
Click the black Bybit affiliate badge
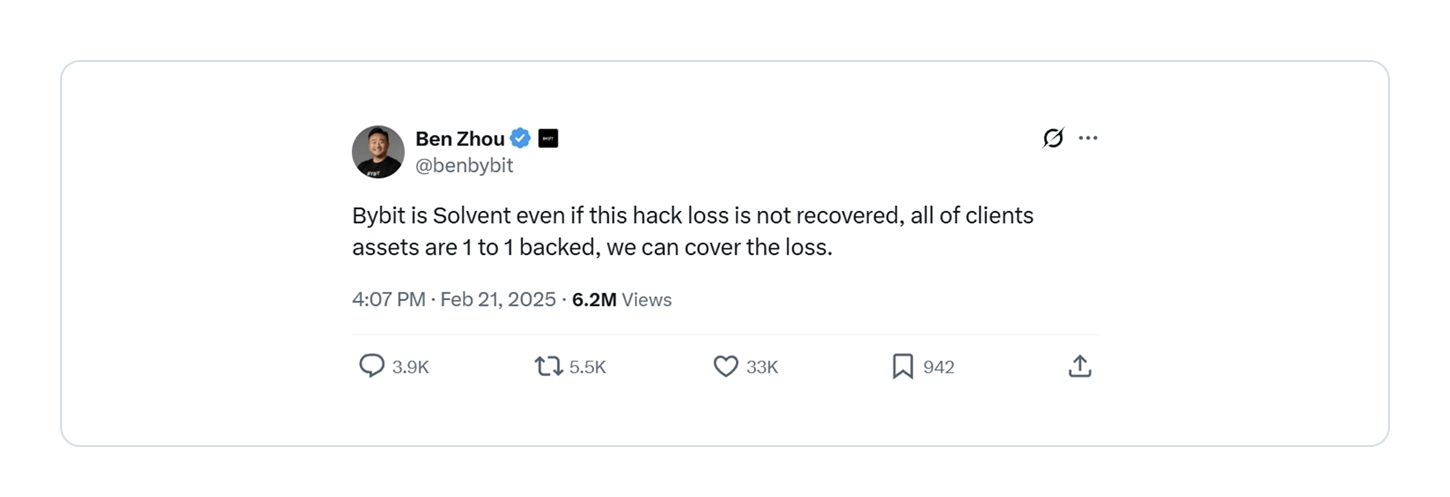pos(548,139)
